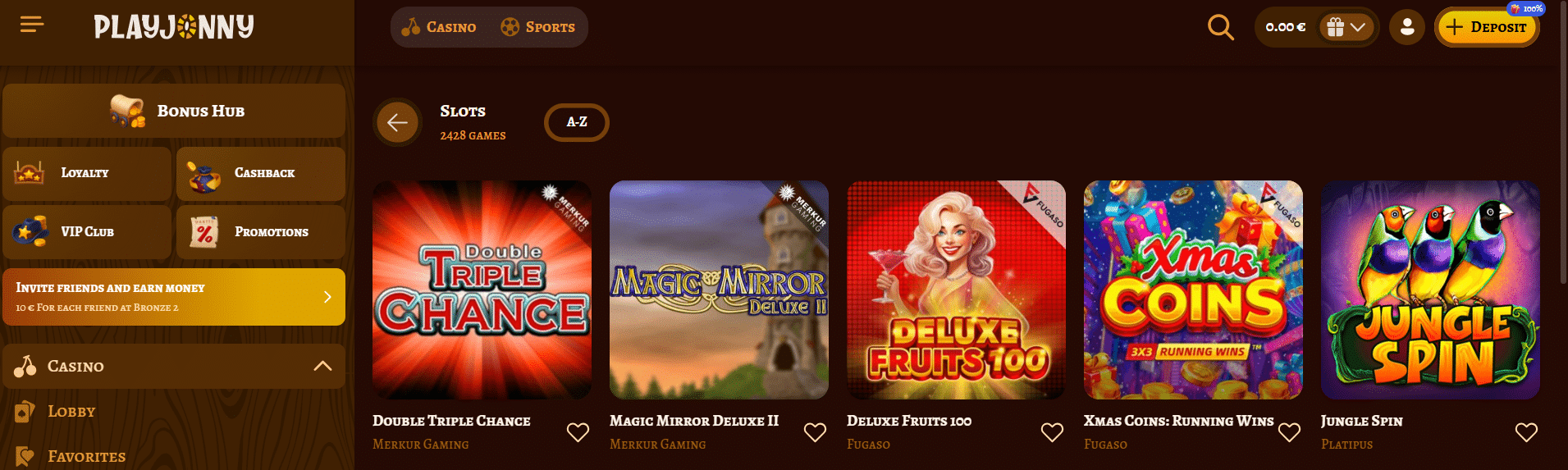Click the Deposit button
Viewport: 1568px width, 470px height.
pos(1486,27)
